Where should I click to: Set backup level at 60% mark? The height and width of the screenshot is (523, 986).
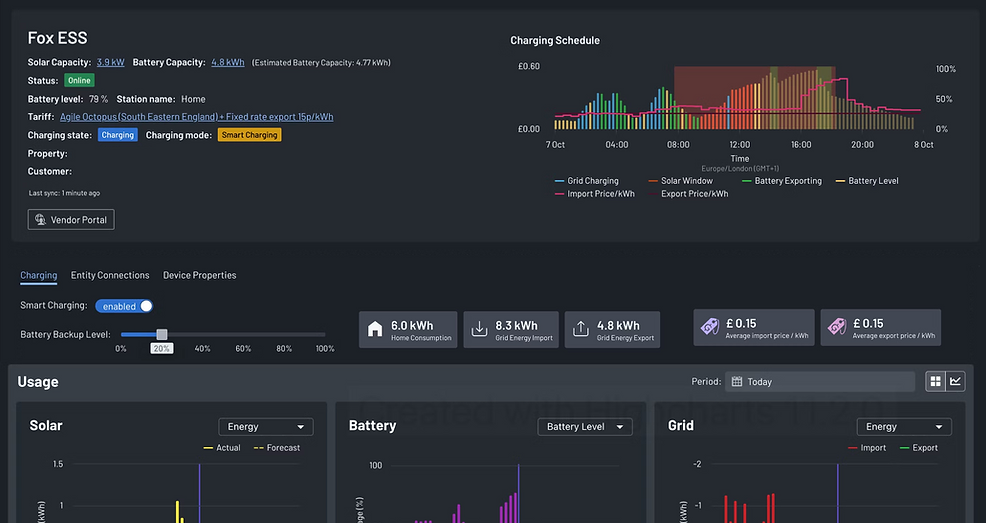coord(243,334)
